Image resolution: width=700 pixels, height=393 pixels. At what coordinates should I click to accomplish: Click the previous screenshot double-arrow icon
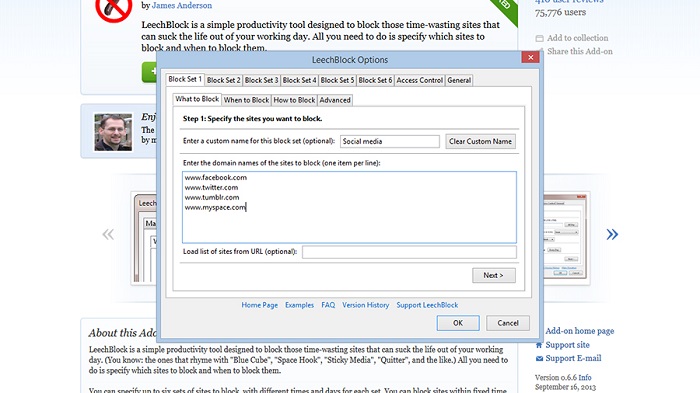108,234
